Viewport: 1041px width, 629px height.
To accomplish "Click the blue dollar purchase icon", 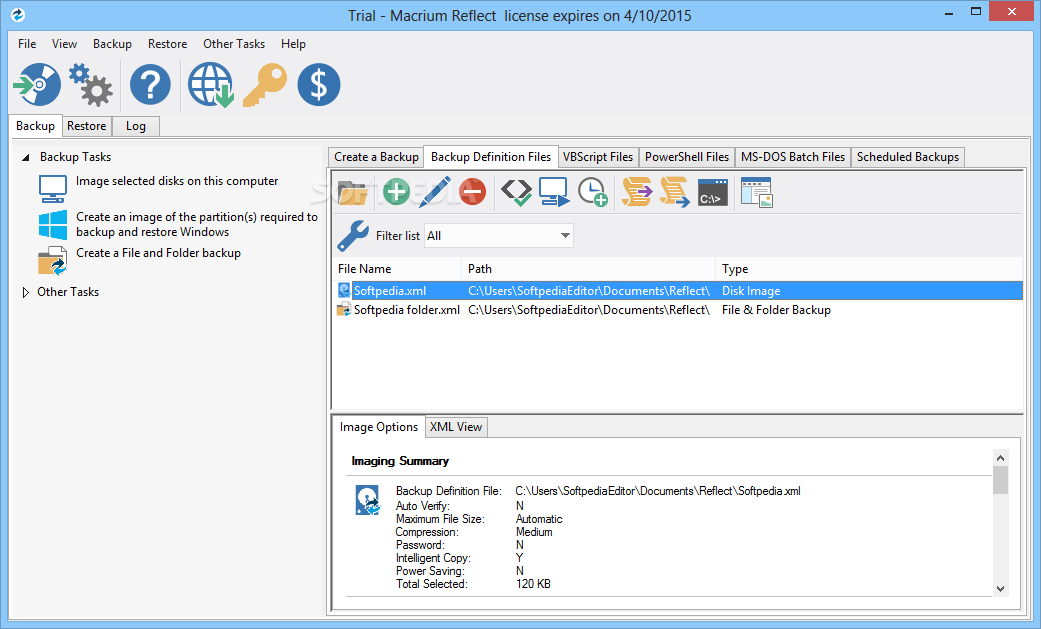I will pos(319,84).
